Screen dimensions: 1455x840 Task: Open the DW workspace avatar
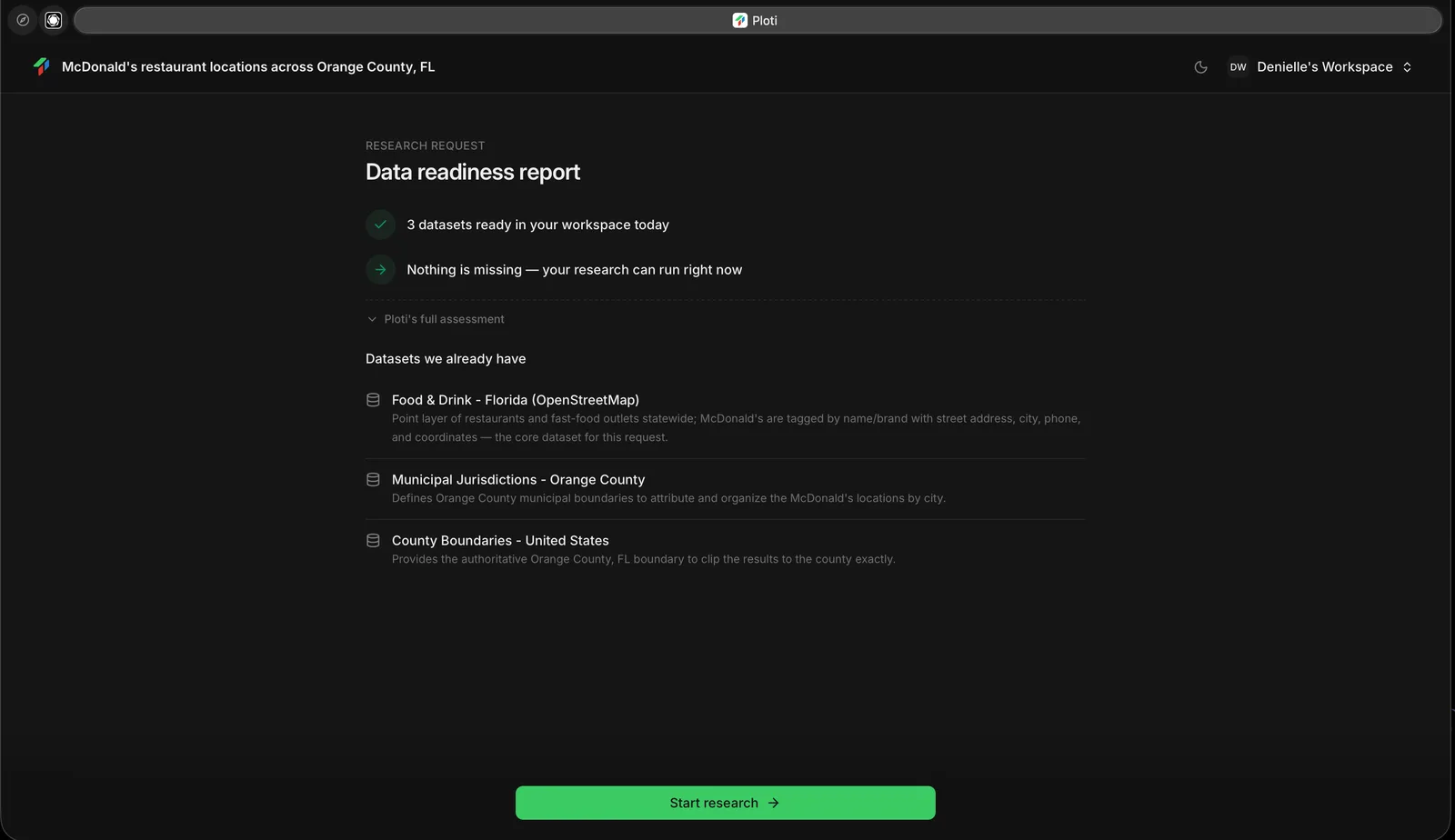1238,67
